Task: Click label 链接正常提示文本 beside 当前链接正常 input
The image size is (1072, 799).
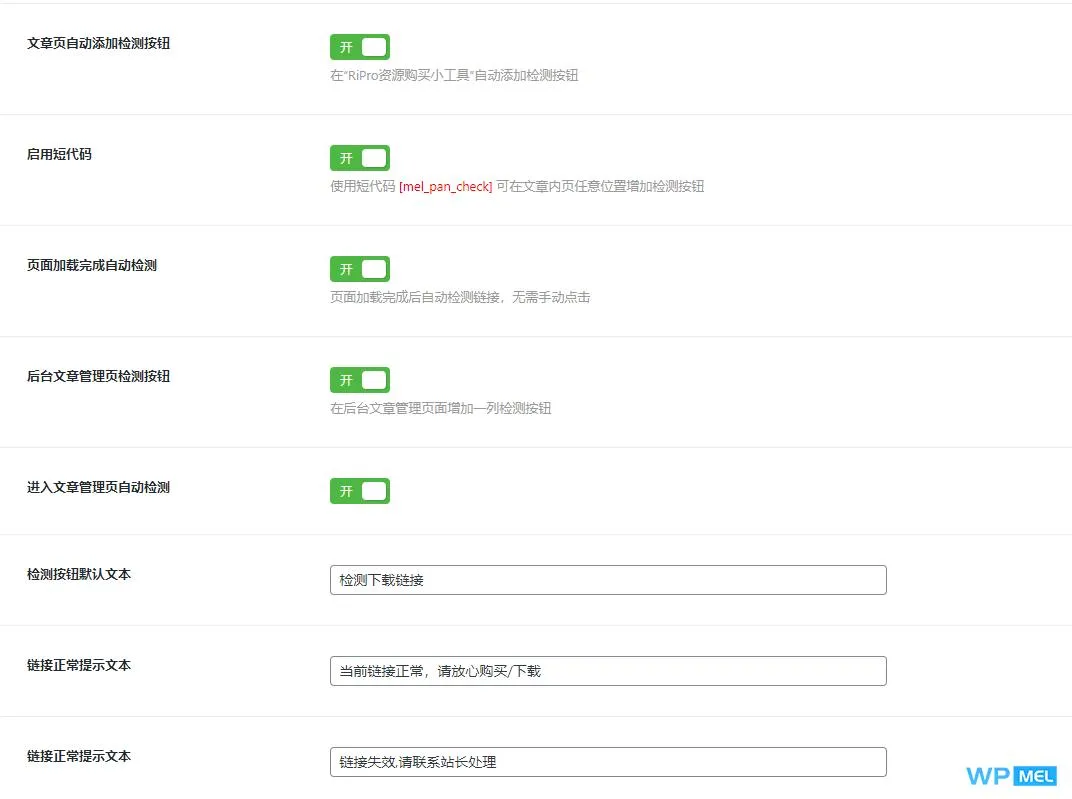Action: point(79,665)
